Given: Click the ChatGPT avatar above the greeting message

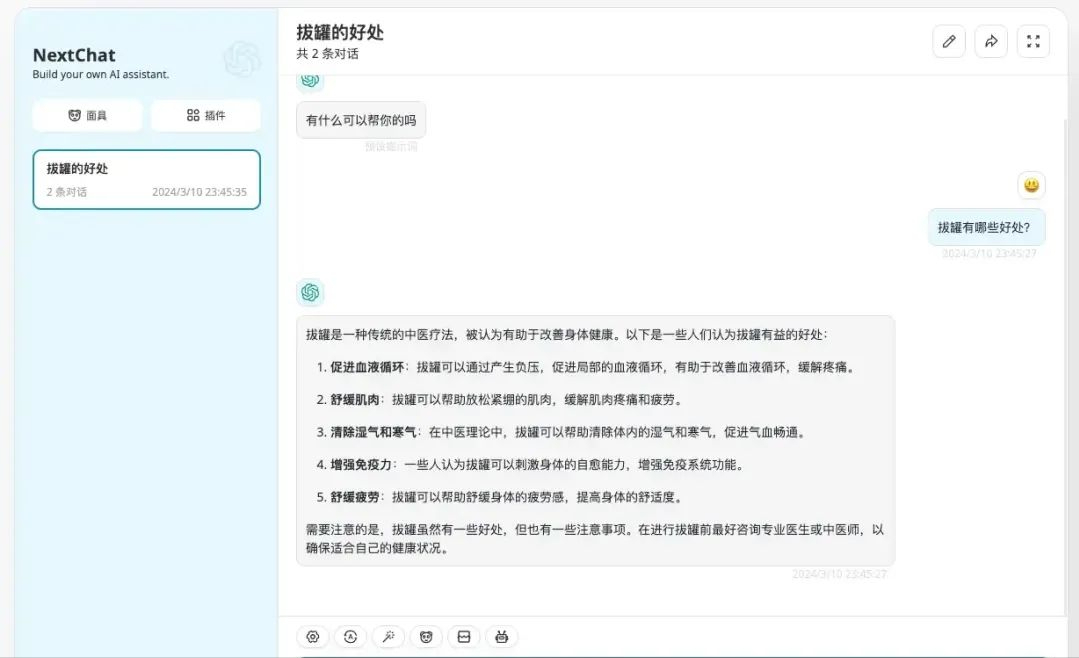Looking at the screenshot, I should pos(310,81).
